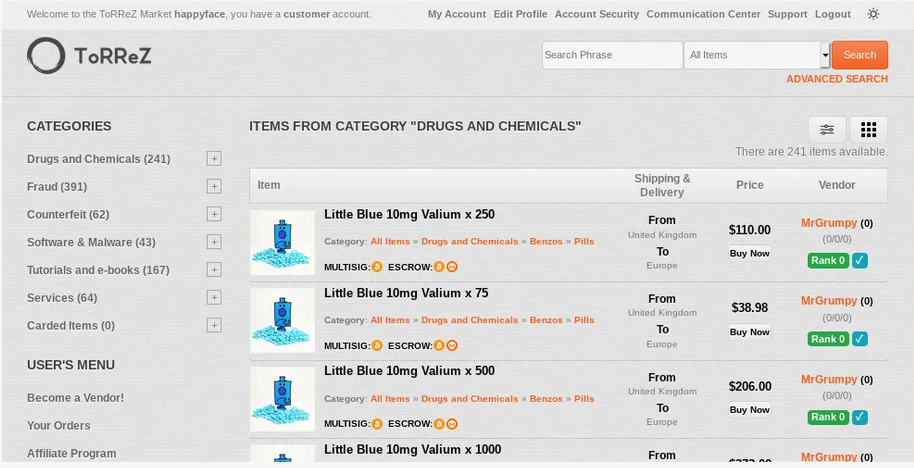
Task: Open the filter sliders view button
Action: (x=827, y=129)
